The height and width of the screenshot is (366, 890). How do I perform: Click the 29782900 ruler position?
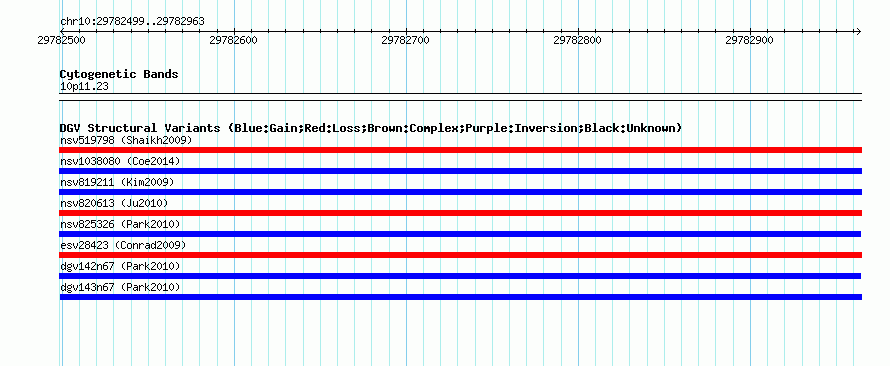click(749, 40)
